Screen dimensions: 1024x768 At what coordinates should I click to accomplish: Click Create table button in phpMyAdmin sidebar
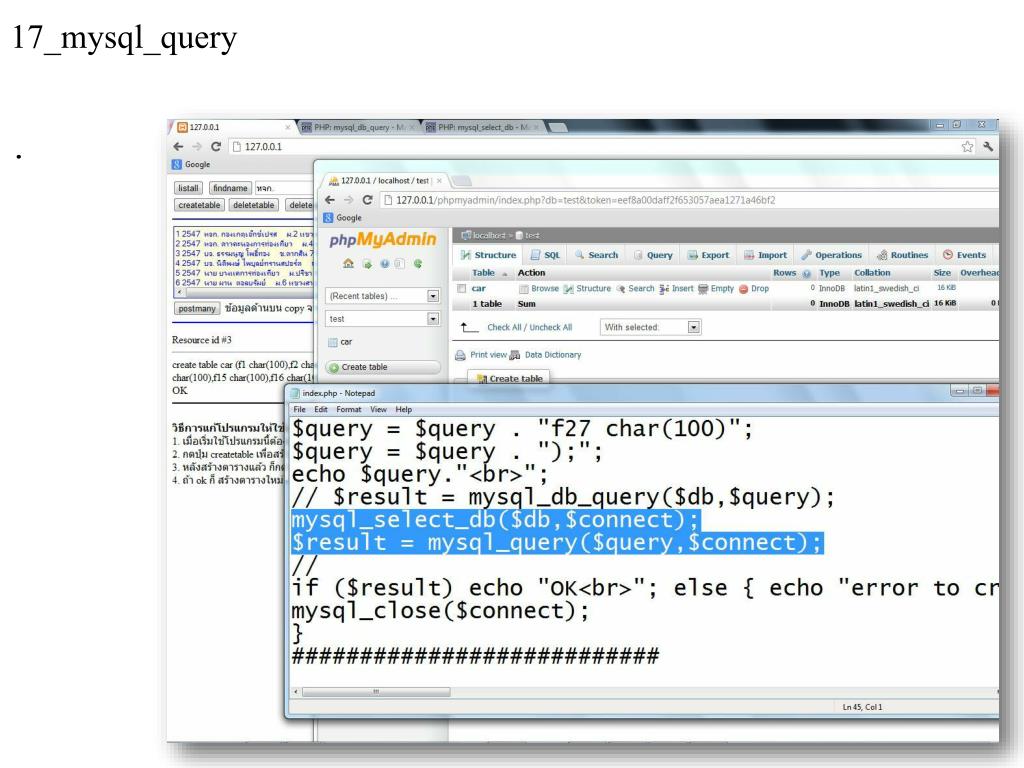[382, 367]
